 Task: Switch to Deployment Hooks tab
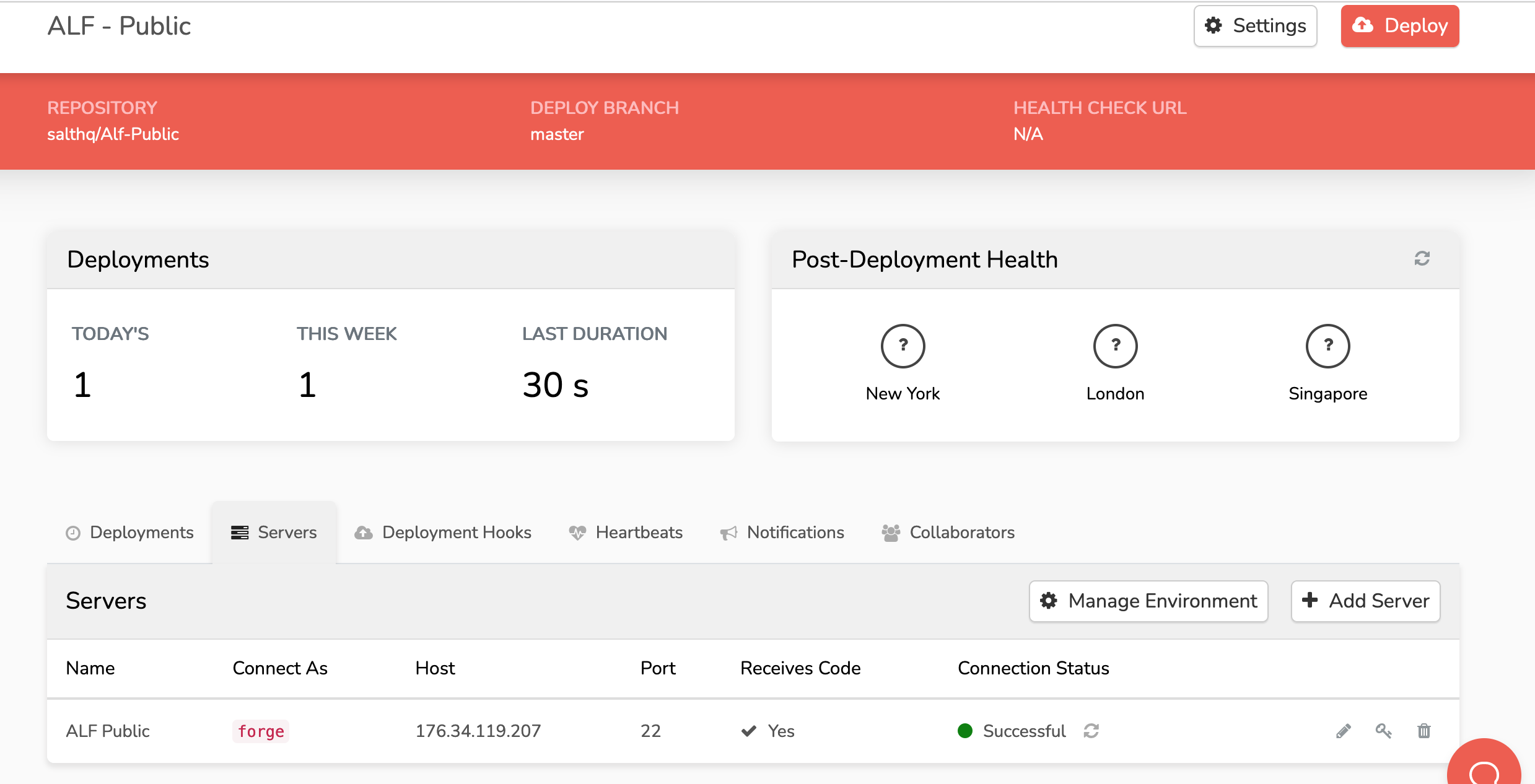tap(443, 533)
